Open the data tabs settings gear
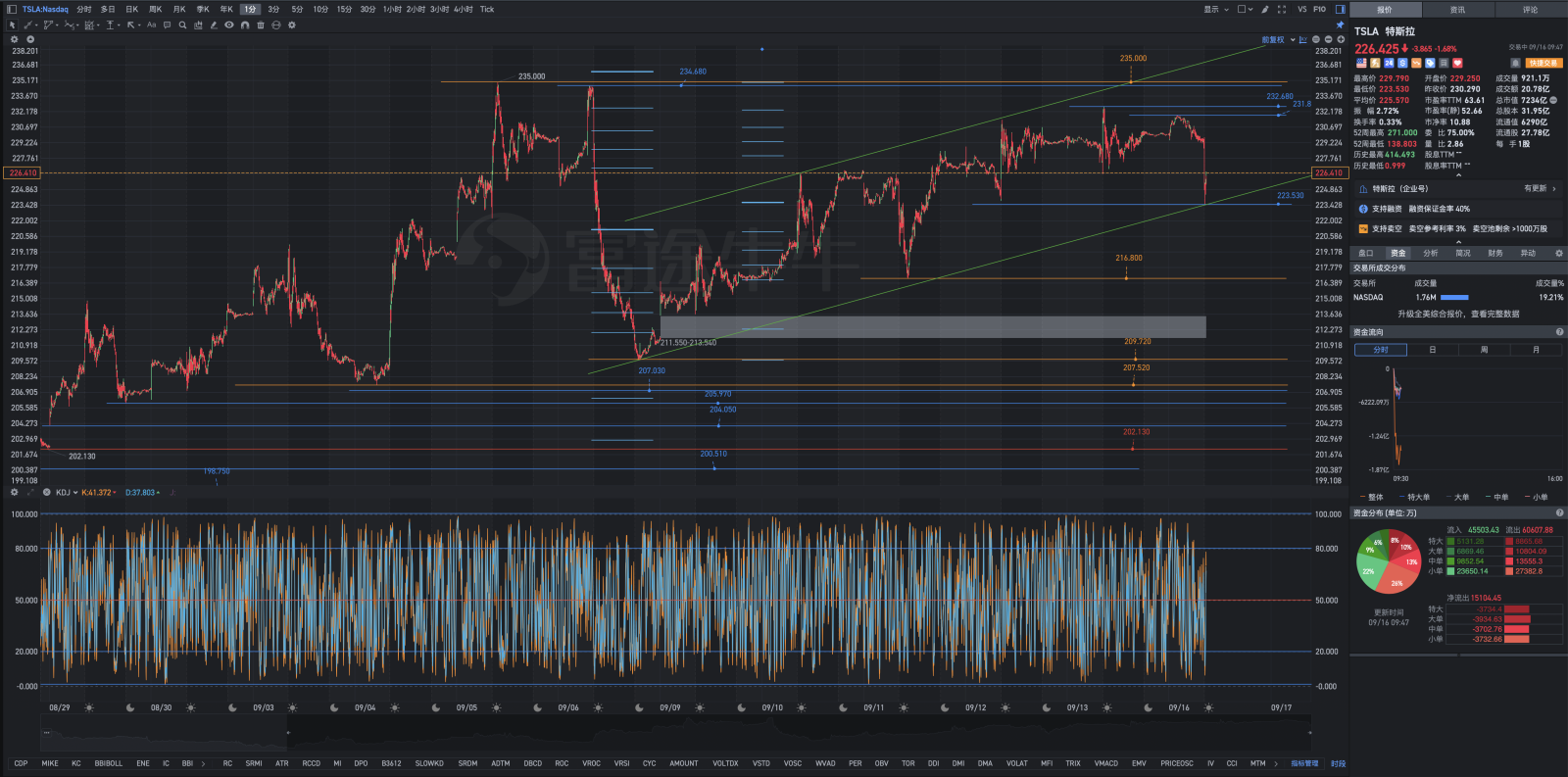Screen dimensions: 1568x777 [x=1559, y=253]
